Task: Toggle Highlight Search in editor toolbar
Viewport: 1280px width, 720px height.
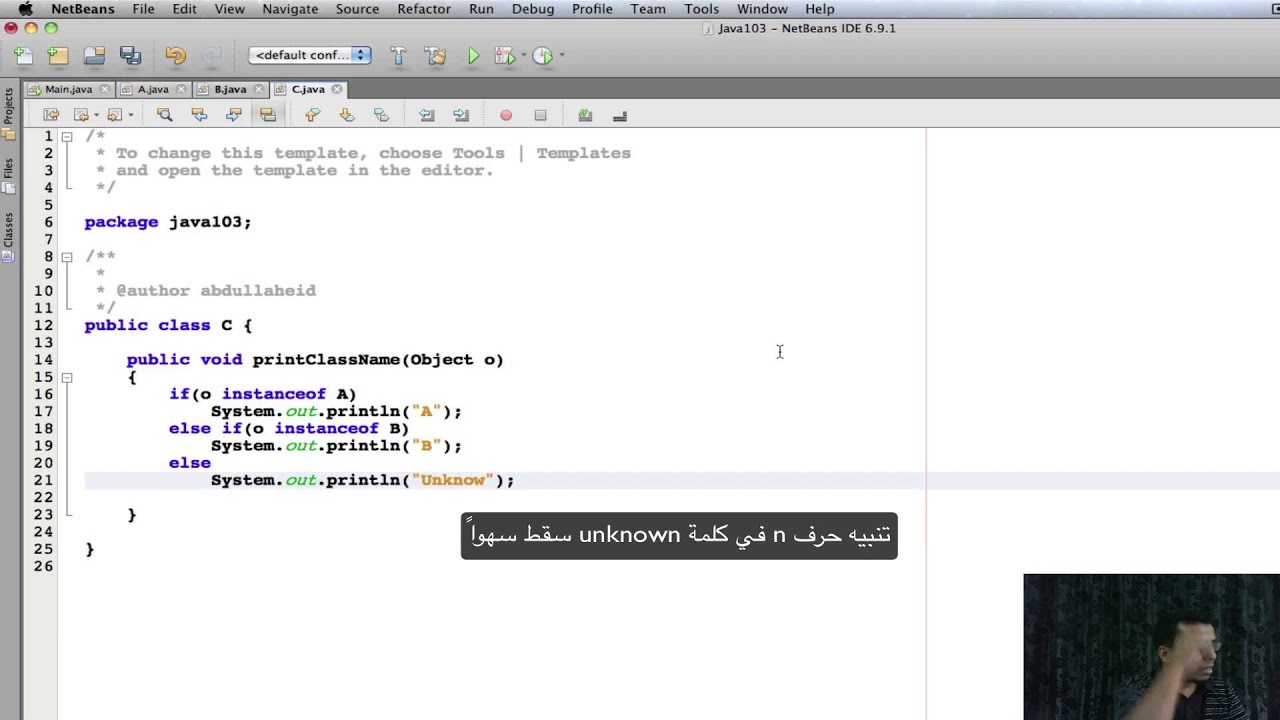Action: point(267,115)
